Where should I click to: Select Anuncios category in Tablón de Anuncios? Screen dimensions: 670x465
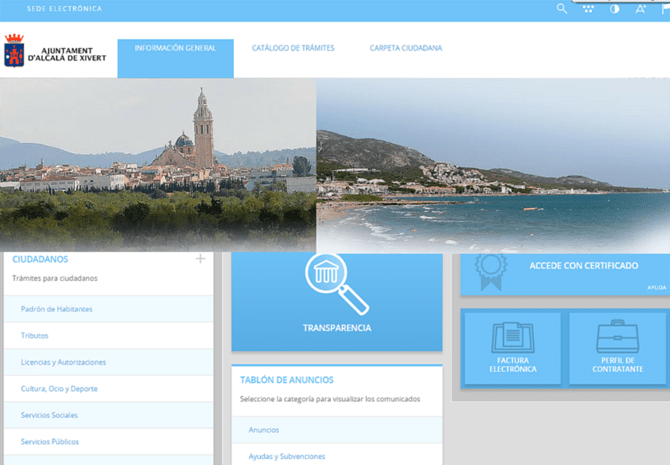264,430
